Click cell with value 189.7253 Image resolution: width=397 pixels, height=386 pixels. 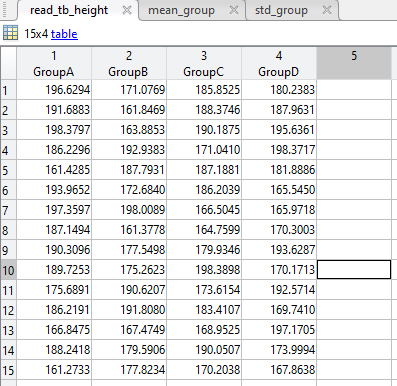tap(54, 270)
